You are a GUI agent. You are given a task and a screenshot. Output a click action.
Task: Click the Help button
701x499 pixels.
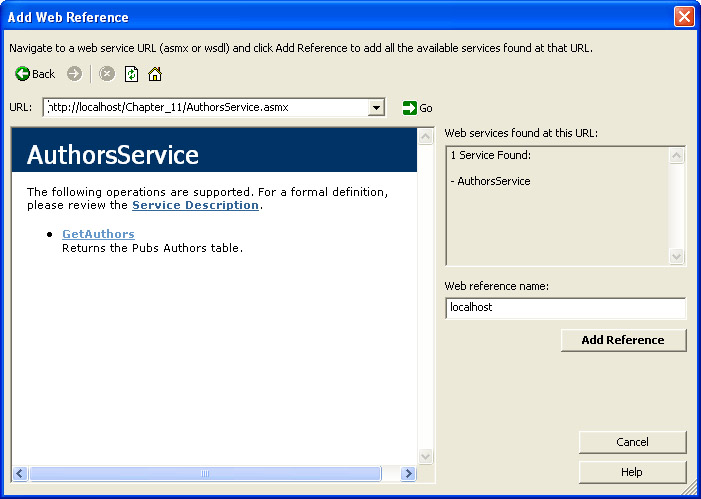[632, 472]
